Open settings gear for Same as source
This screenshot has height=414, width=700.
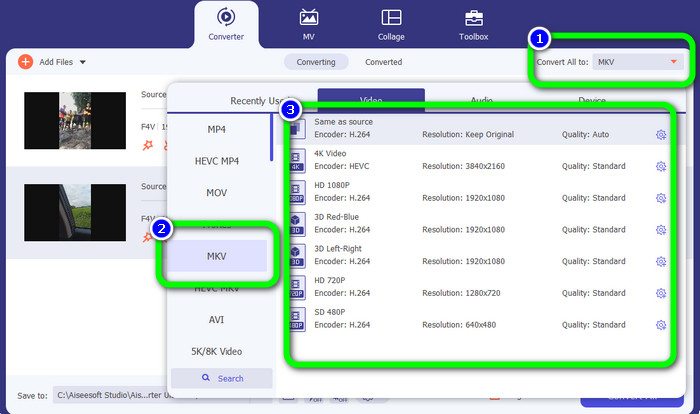[x=660, y=135]
